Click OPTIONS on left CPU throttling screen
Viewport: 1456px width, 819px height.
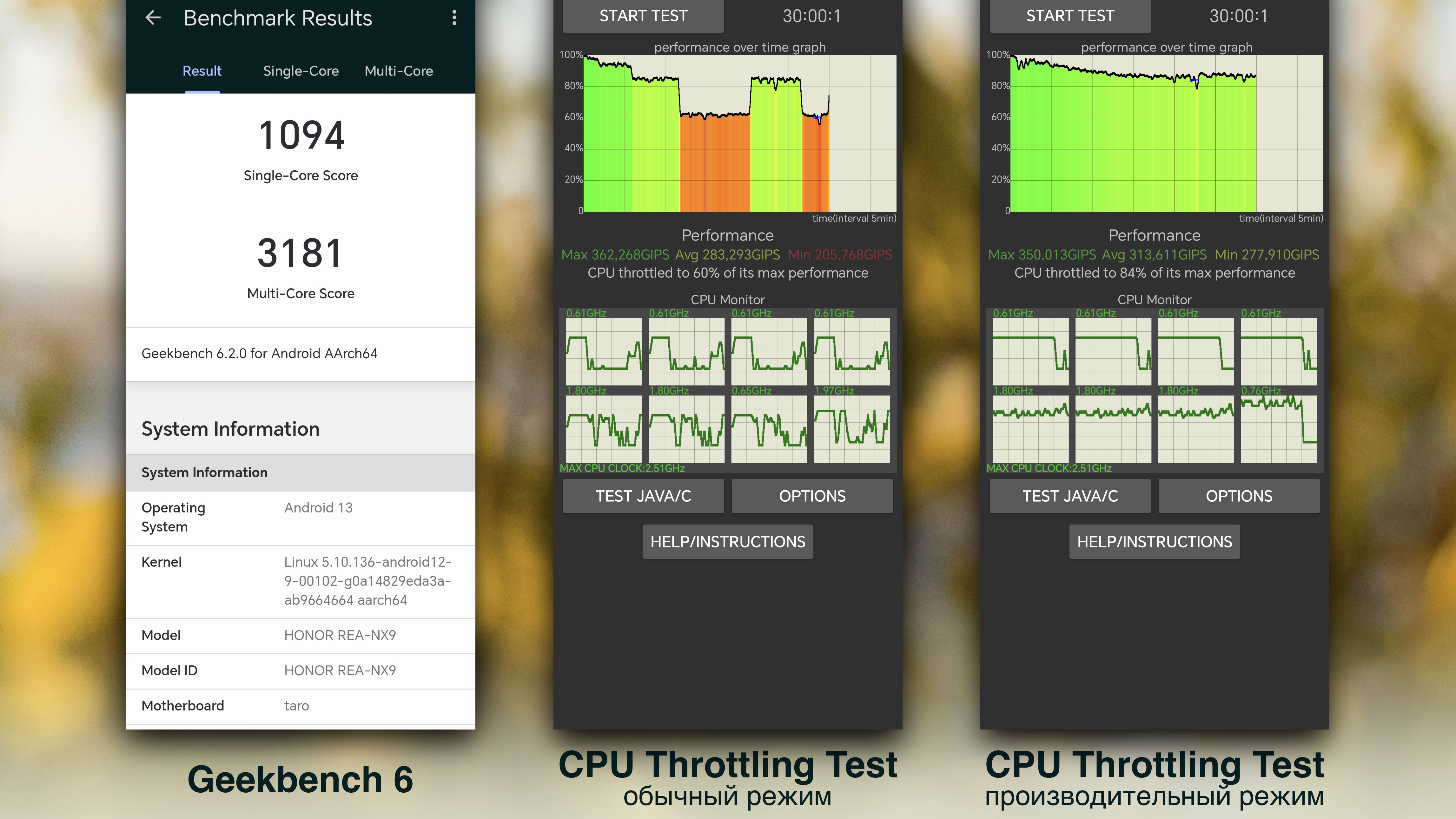pyautogui.click(x=812, y=495)
